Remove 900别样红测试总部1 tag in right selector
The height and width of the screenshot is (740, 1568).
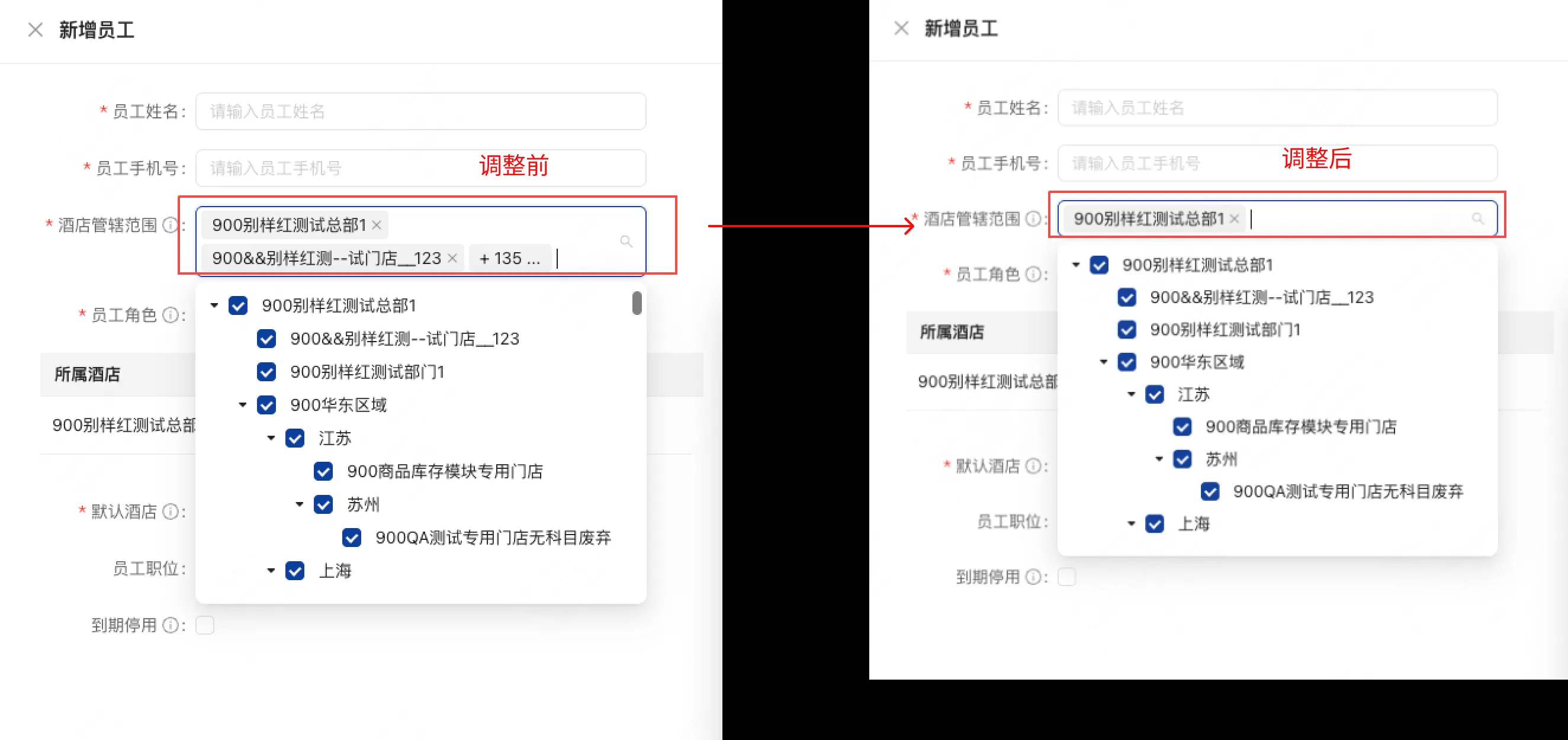point(1234,219)
